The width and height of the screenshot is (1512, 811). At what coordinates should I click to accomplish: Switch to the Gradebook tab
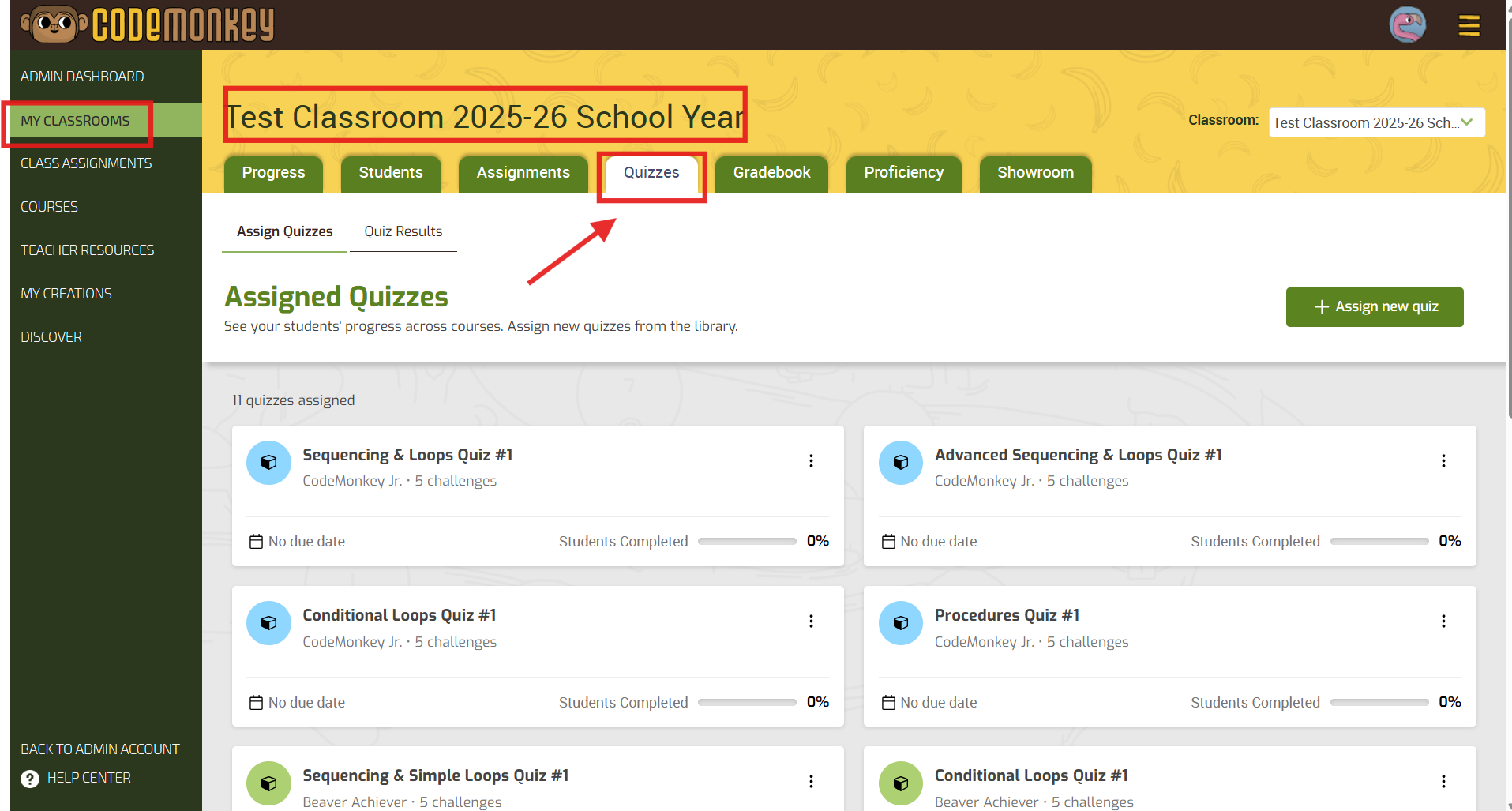pos(771,173)
